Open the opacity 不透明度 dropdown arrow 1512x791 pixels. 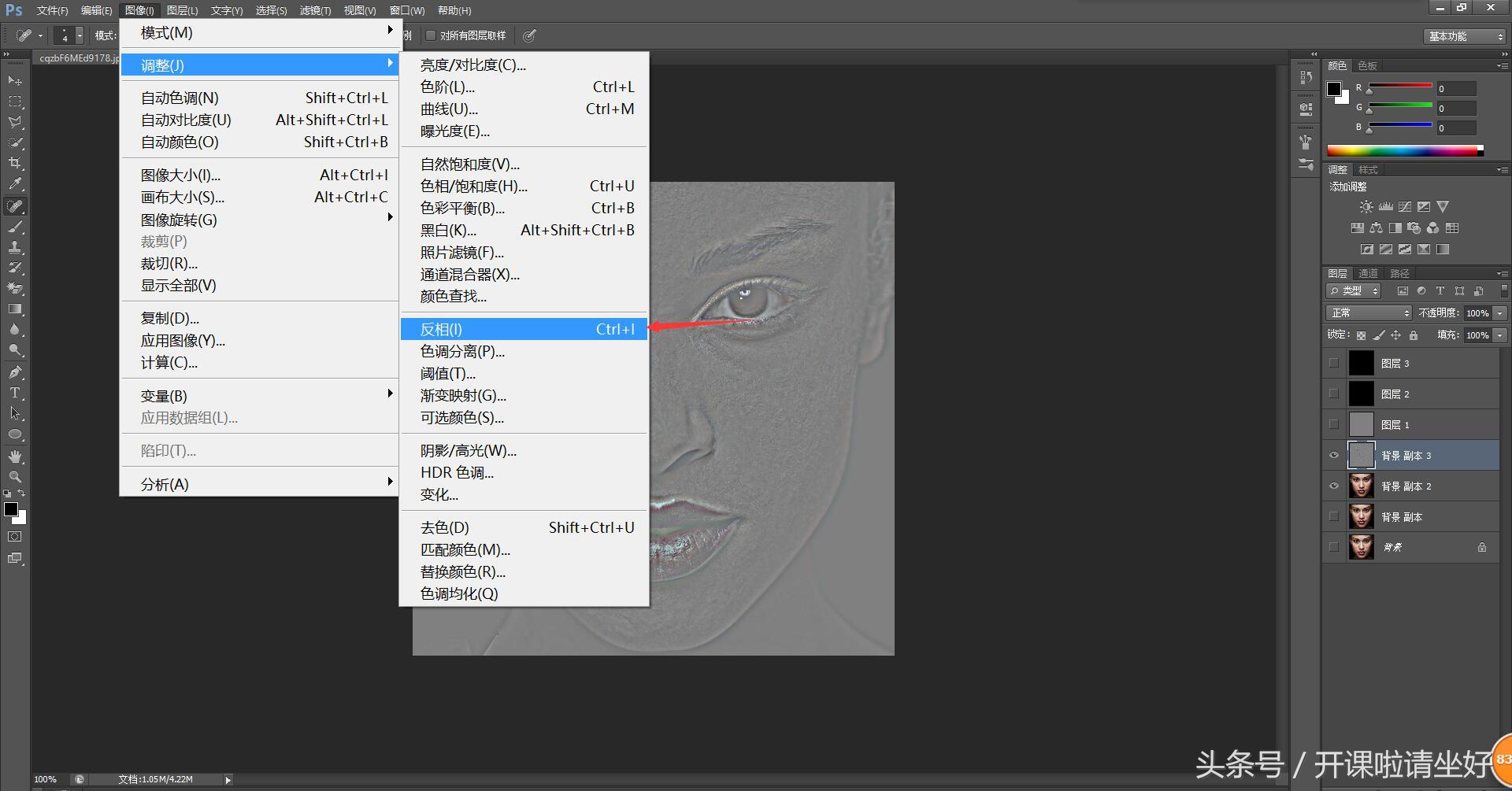point(1500,313)
